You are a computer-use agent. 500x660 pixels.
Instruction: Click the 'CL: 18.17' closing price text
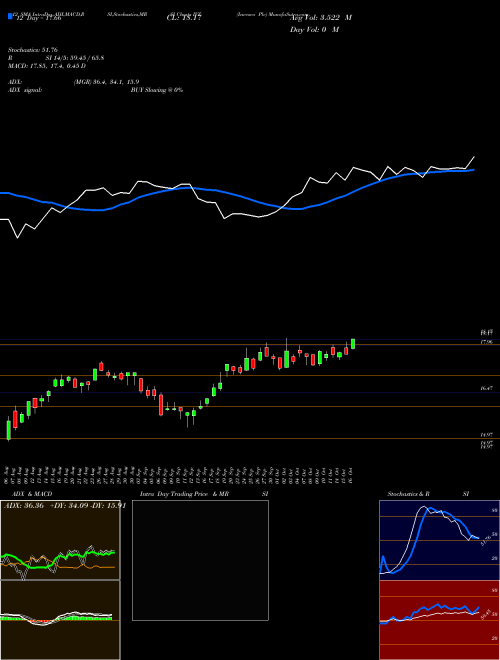point(184,18)
